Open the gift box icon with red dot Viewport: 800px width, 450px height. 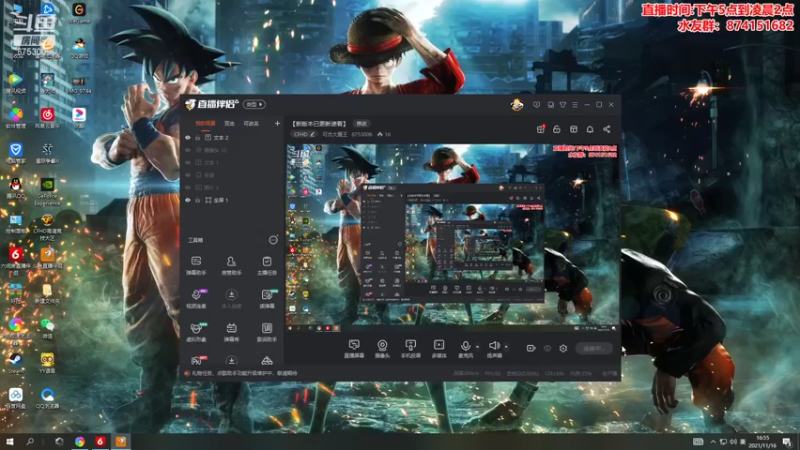tap(540, 129)
